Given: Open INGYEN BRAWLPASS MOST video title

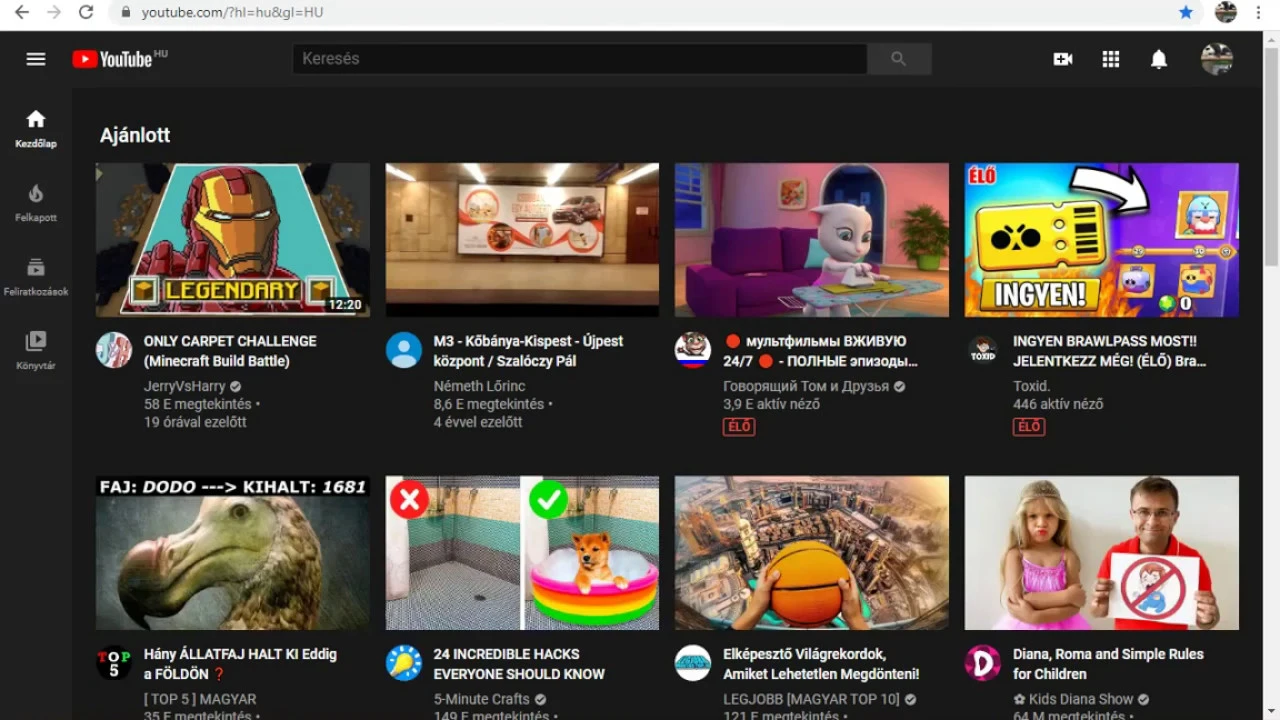Looking at the screenshot, I should point(1109,351).
